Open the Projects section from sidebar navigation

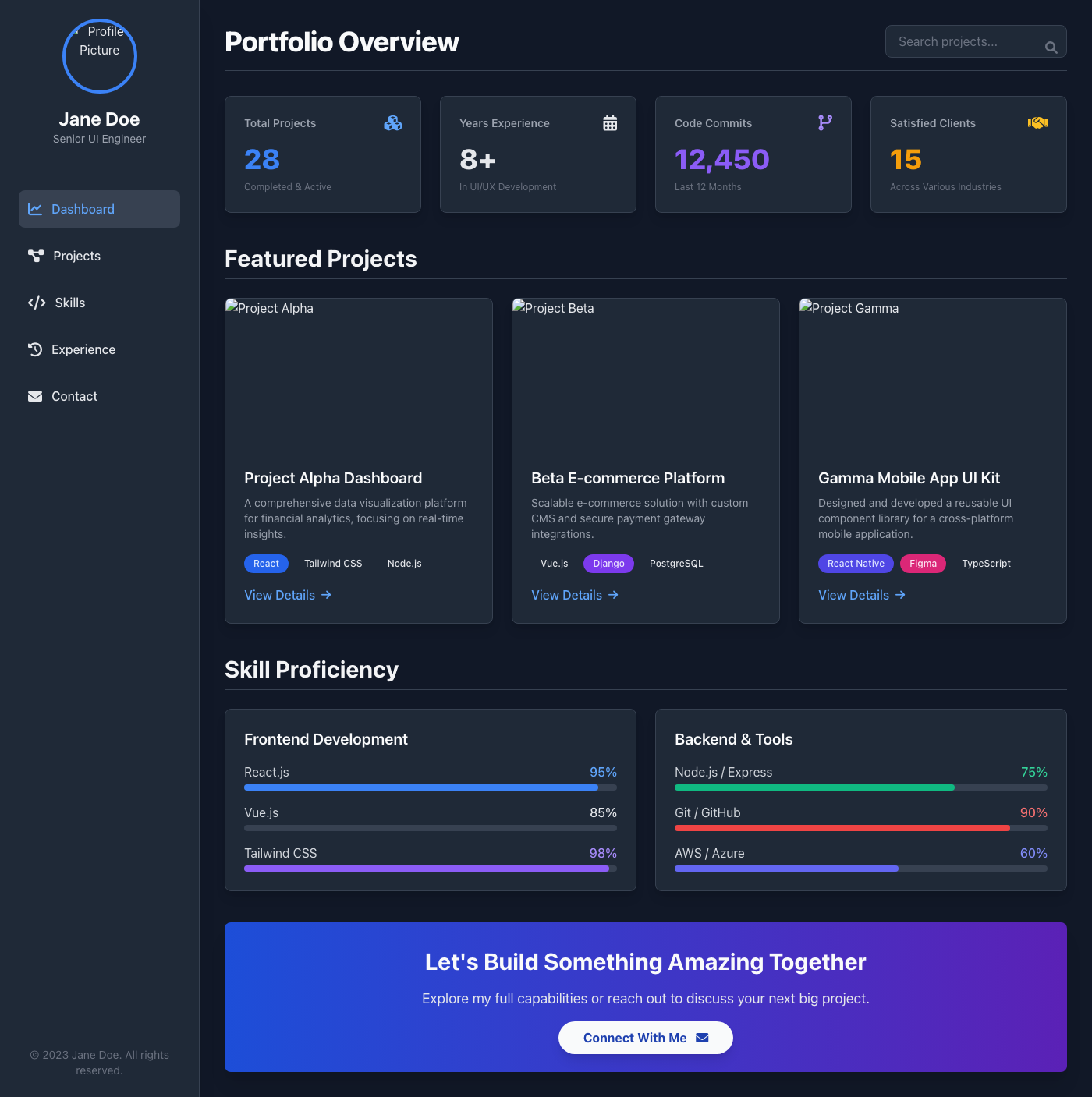coord(76,256)
